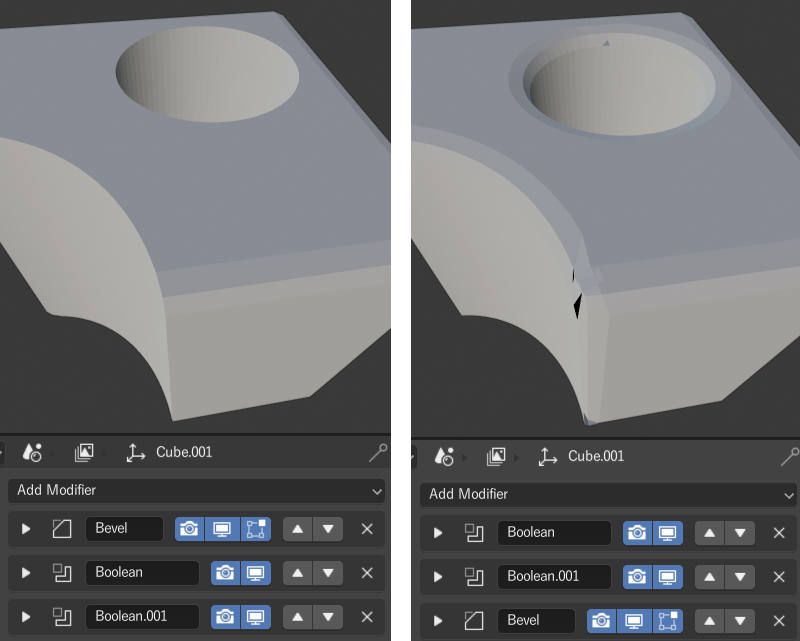Viewport: 800px width, 641px height.
Task: Click Boolean.001 modifier type icon, left panel
Action: (x=62, y=617)
